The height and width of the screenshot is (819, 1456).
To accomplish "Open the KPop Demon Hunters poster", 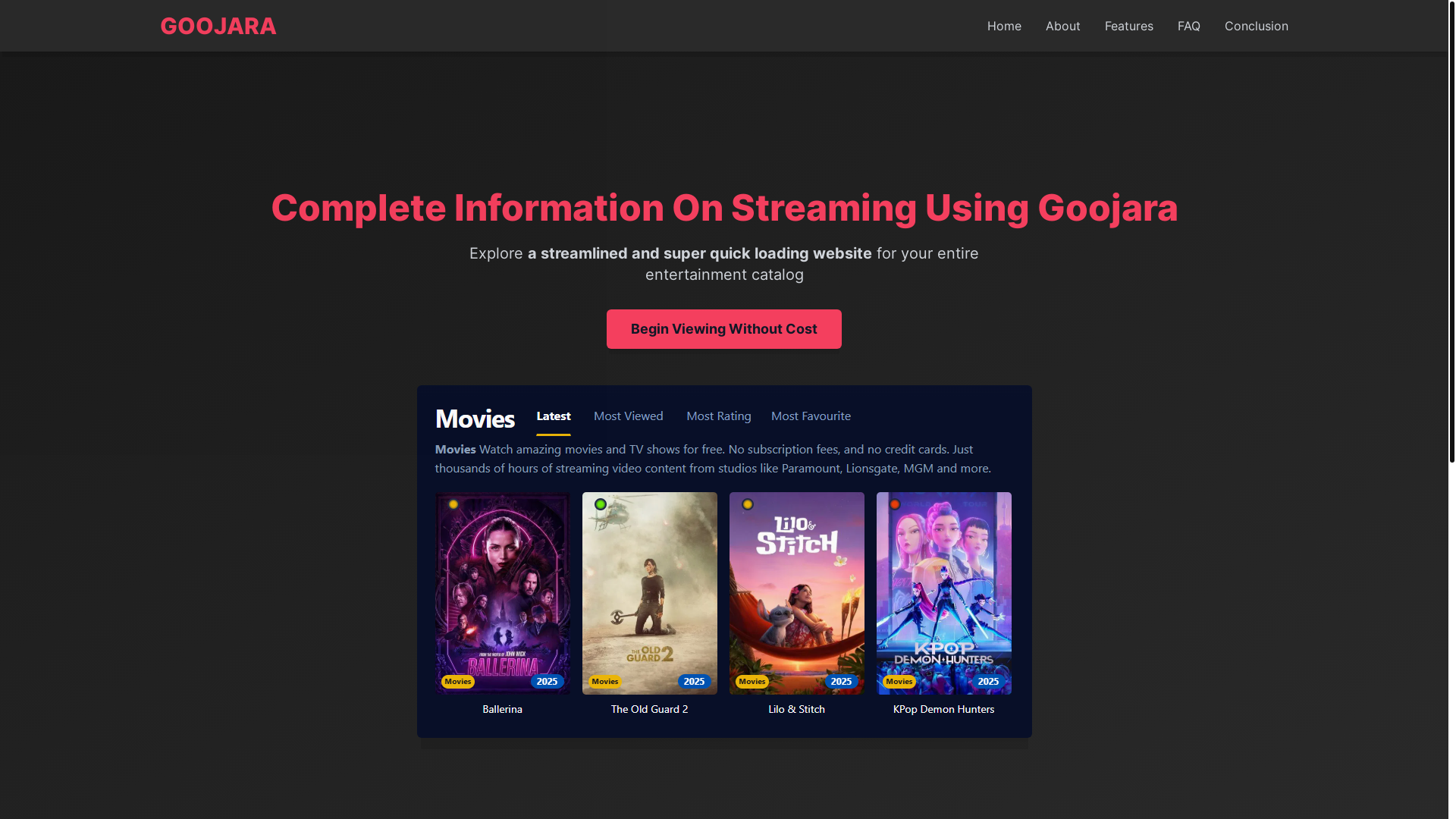I will coord(943,593).
